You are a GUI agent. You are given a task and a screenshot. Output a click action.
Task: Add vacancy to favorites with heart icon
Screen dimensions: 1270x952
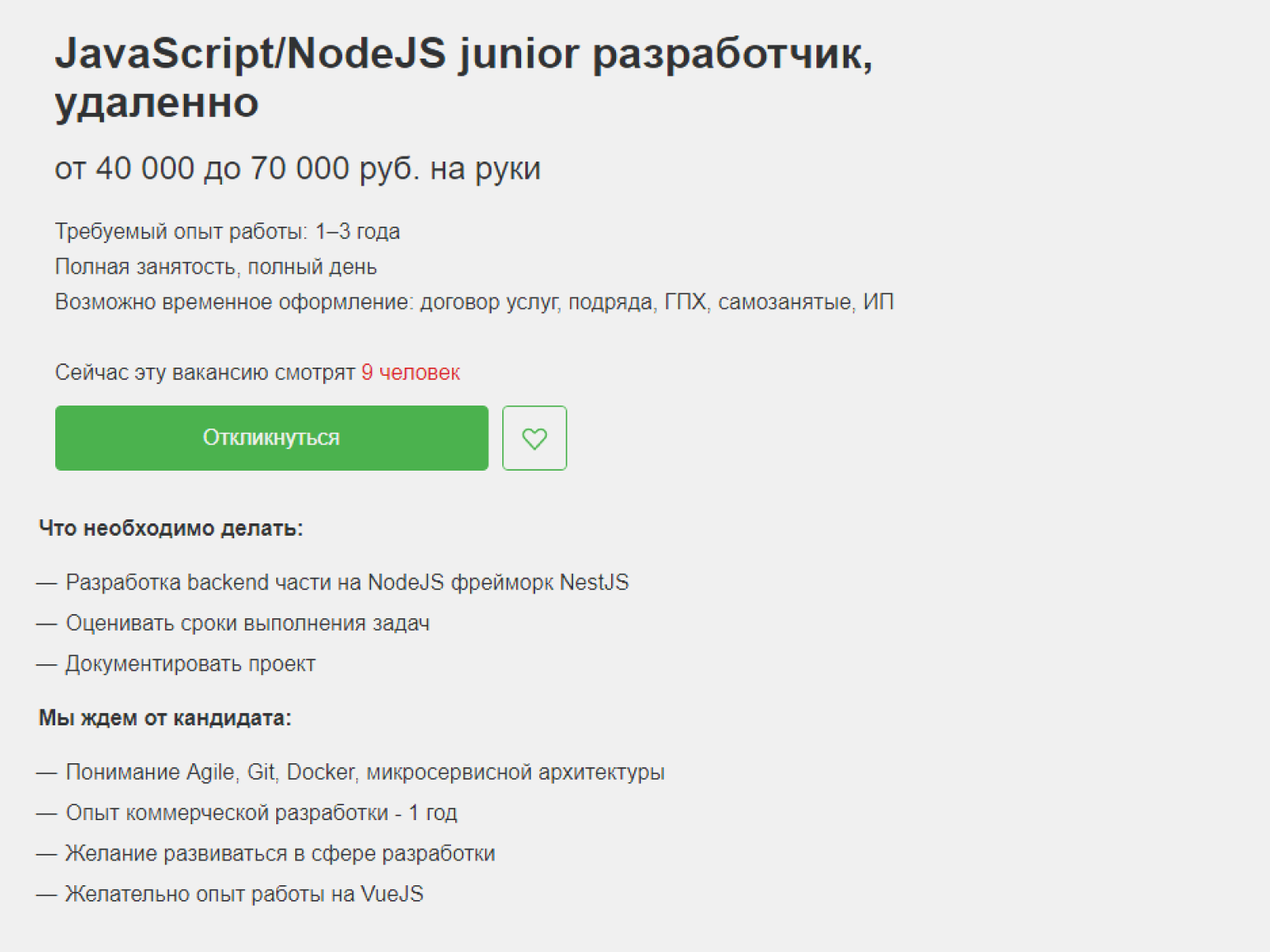click(534, 438)
